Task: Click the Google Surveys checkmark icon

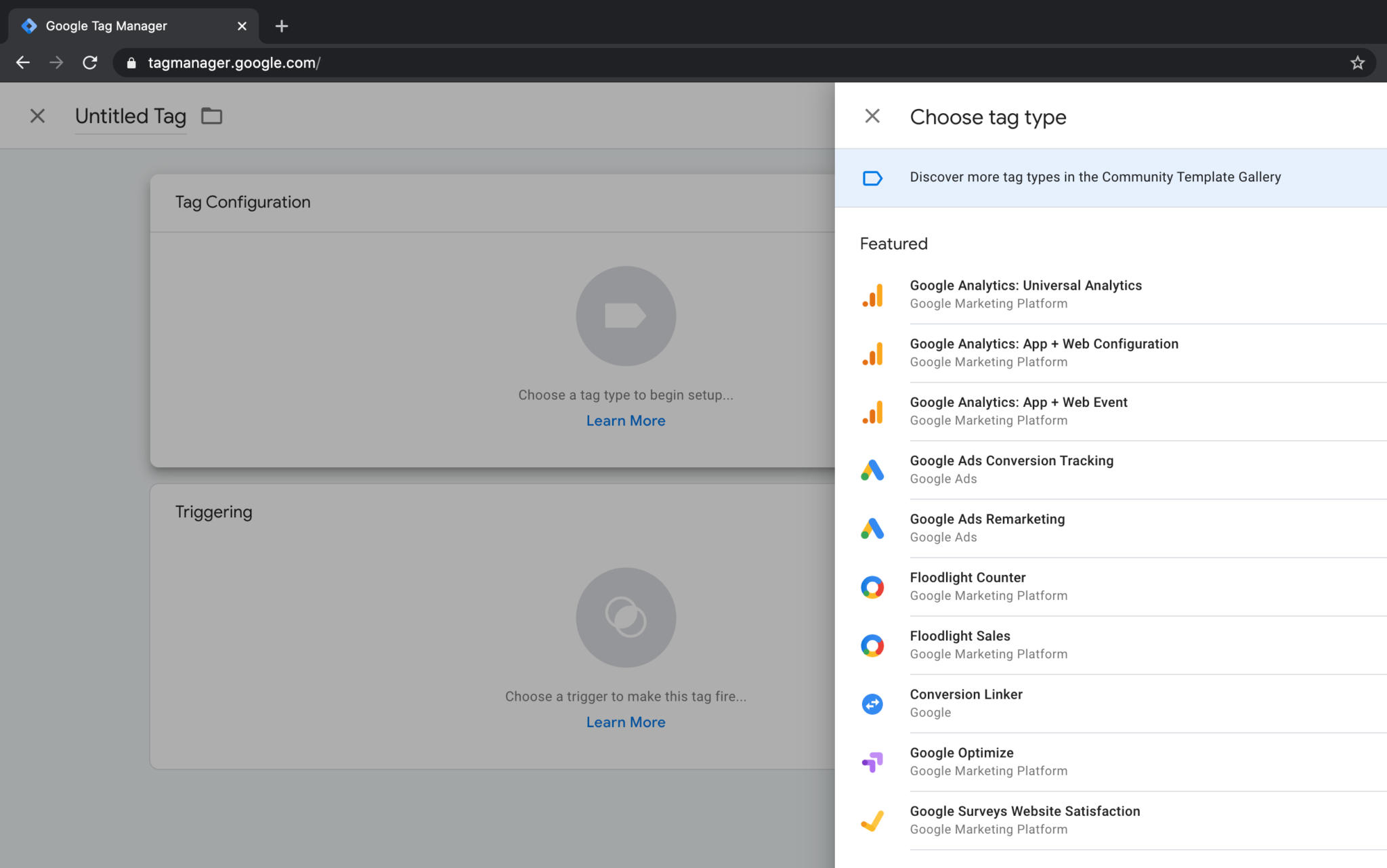Action: tap(872, 820)
